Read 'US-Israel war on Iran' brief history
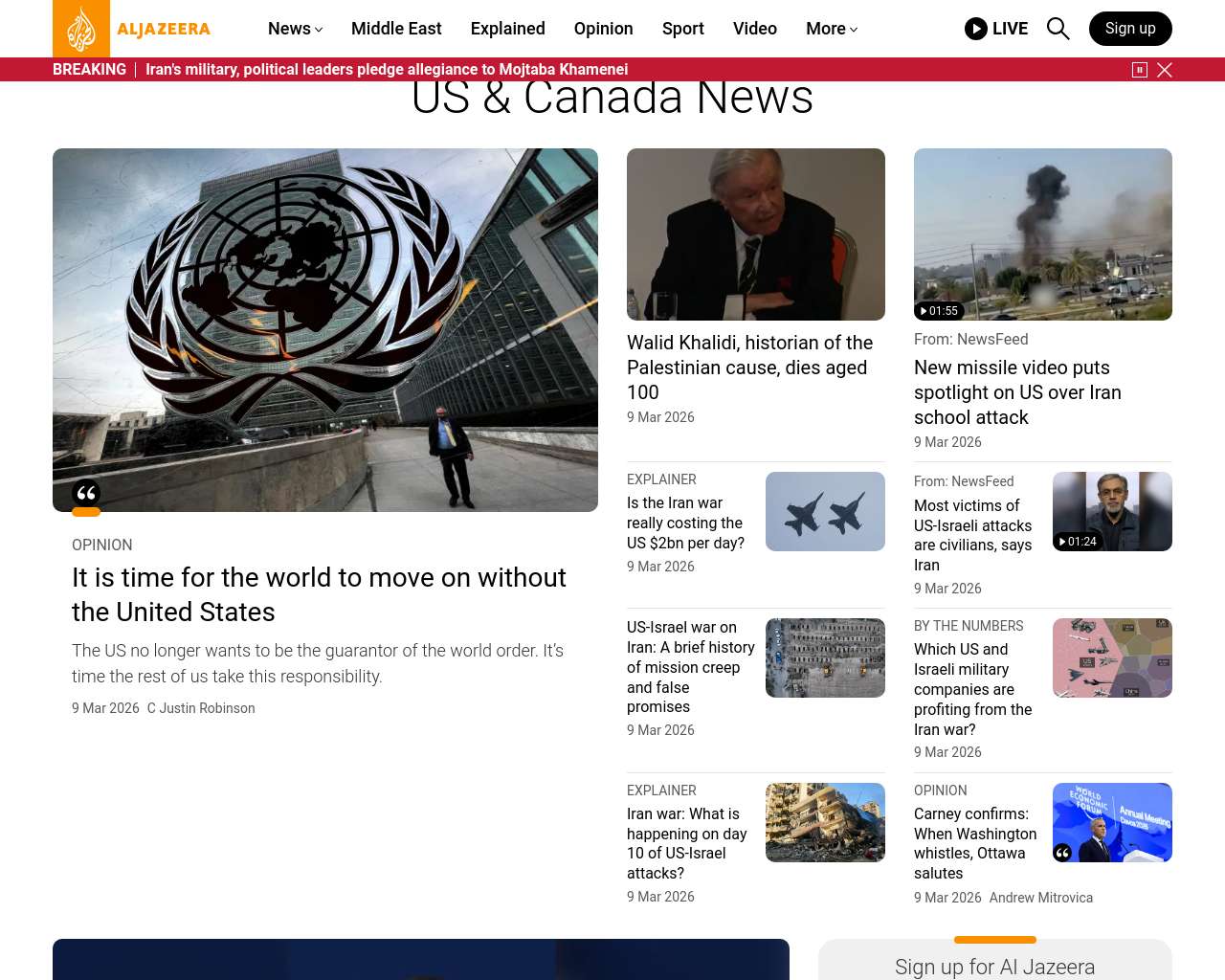The height and width of the screenshot is (980, 1225). pyautogui.click(x=691, y=667)
